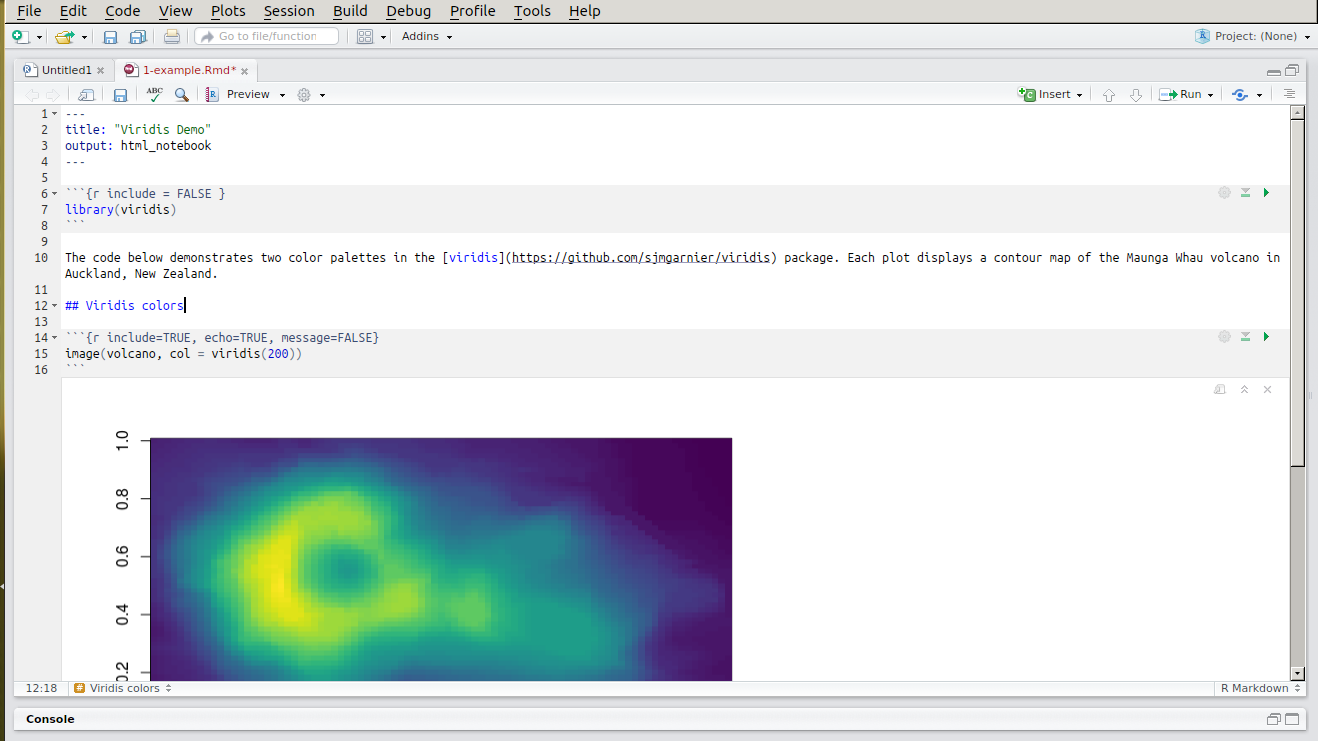The height and width of the screenshot is (741, 1318).
Task: Open the Viridis colors section navigator
Action: click(122, 688)
